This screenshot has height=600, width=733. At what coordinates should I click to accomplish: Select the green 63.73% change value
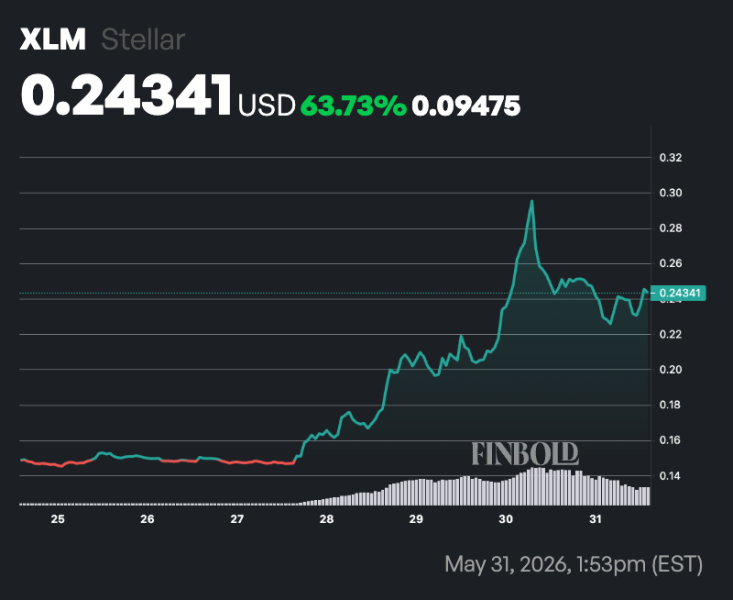pyautogui.click(x=353, y=105)
